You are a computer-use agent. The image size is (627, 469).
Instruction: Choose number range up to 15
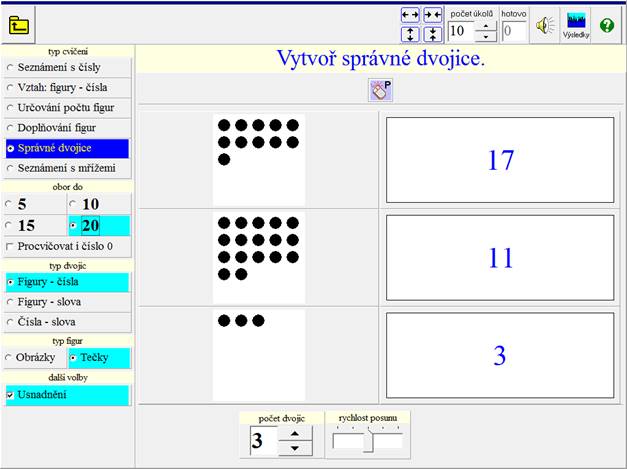35,226
